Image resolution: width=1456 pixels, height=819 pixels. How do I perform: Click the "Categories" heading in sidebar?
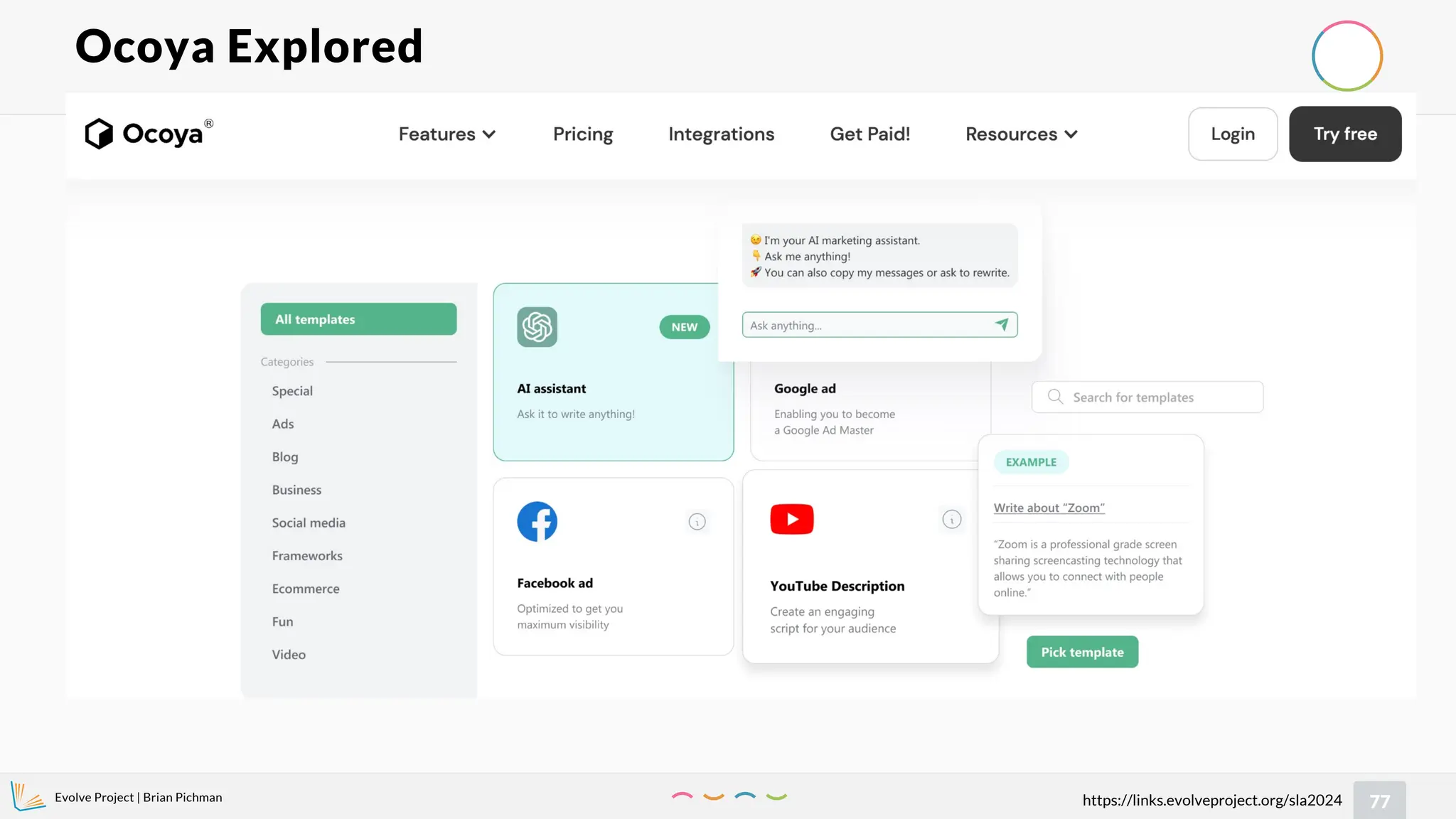click(287, 362)
